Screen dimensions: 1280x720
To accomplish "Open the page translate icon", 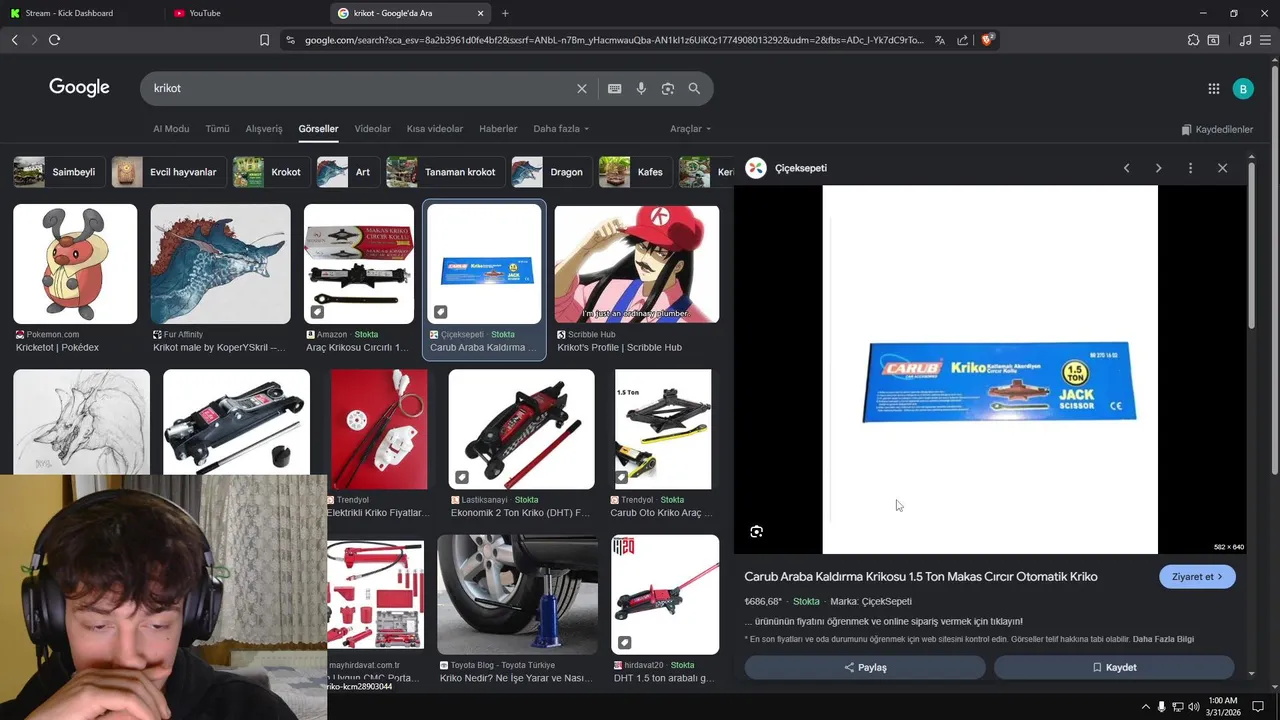I will pos(940,40).
